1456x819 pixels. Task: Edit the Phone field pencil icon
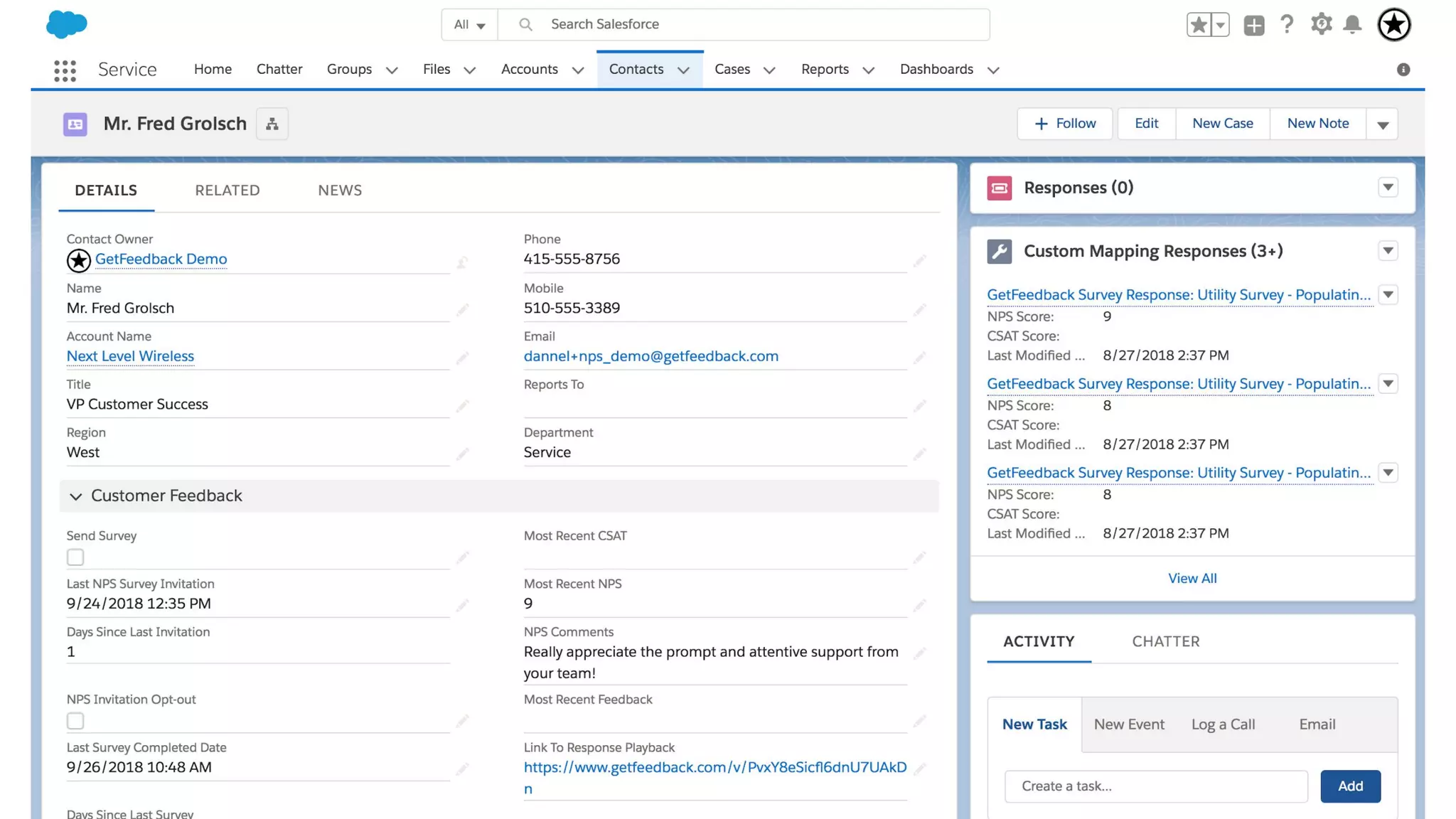919,262
